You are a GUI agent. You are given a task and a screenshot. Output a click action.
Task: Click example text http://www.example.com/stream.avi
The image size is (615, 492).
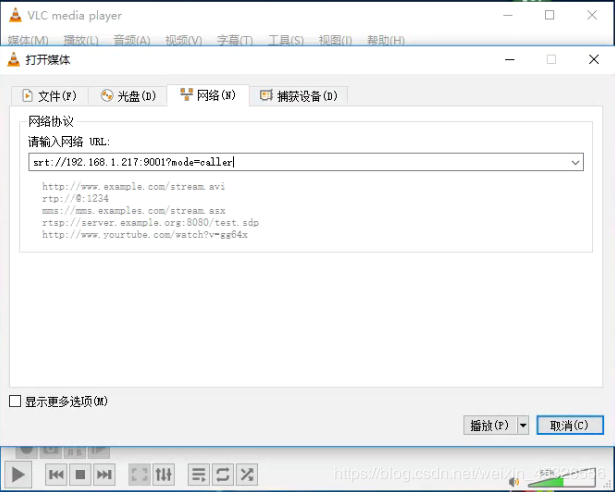click(x=133, y=186)
